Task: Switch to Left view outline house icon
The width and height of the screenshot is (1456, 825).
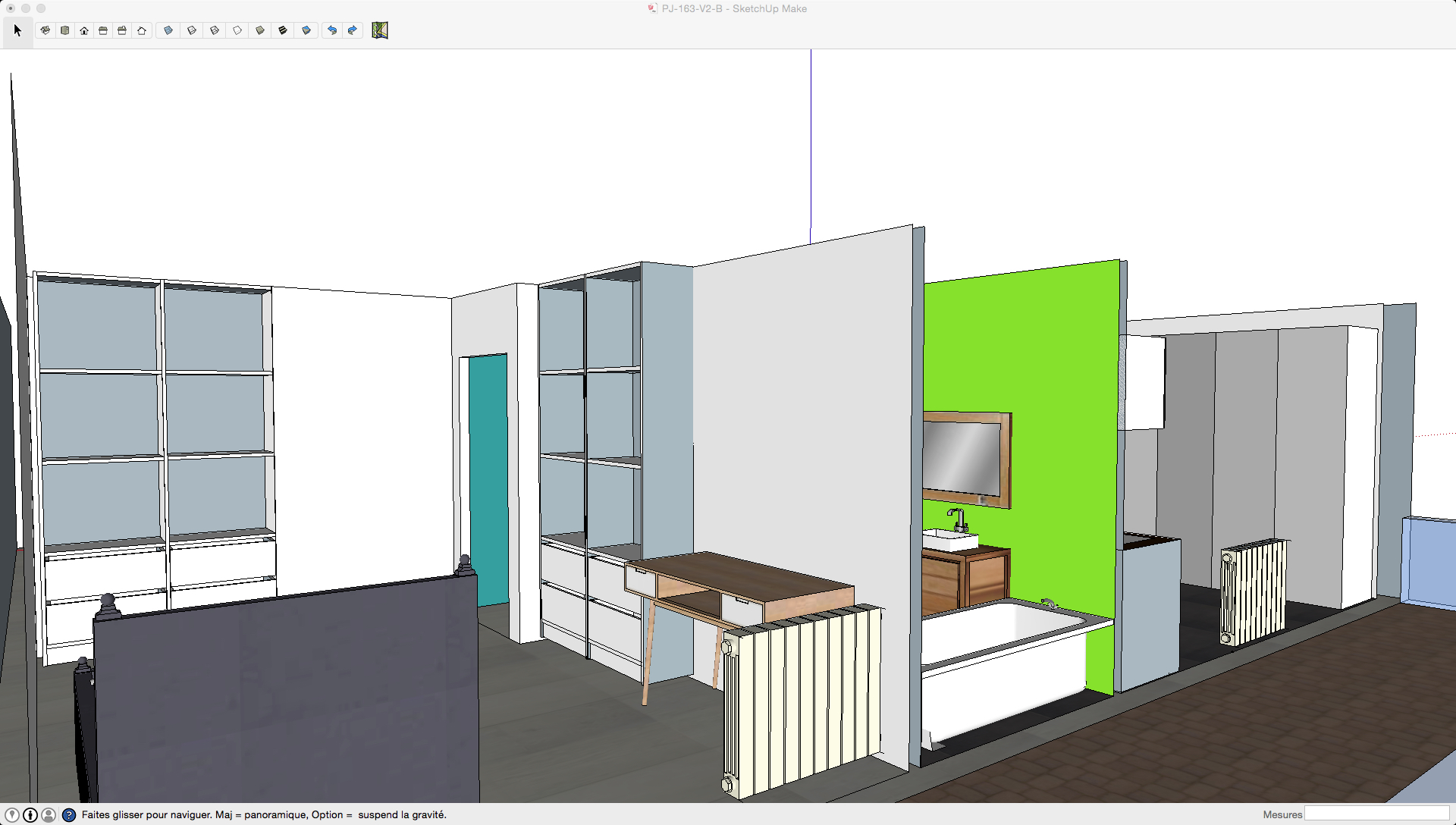Action: [x=142, y=30]
